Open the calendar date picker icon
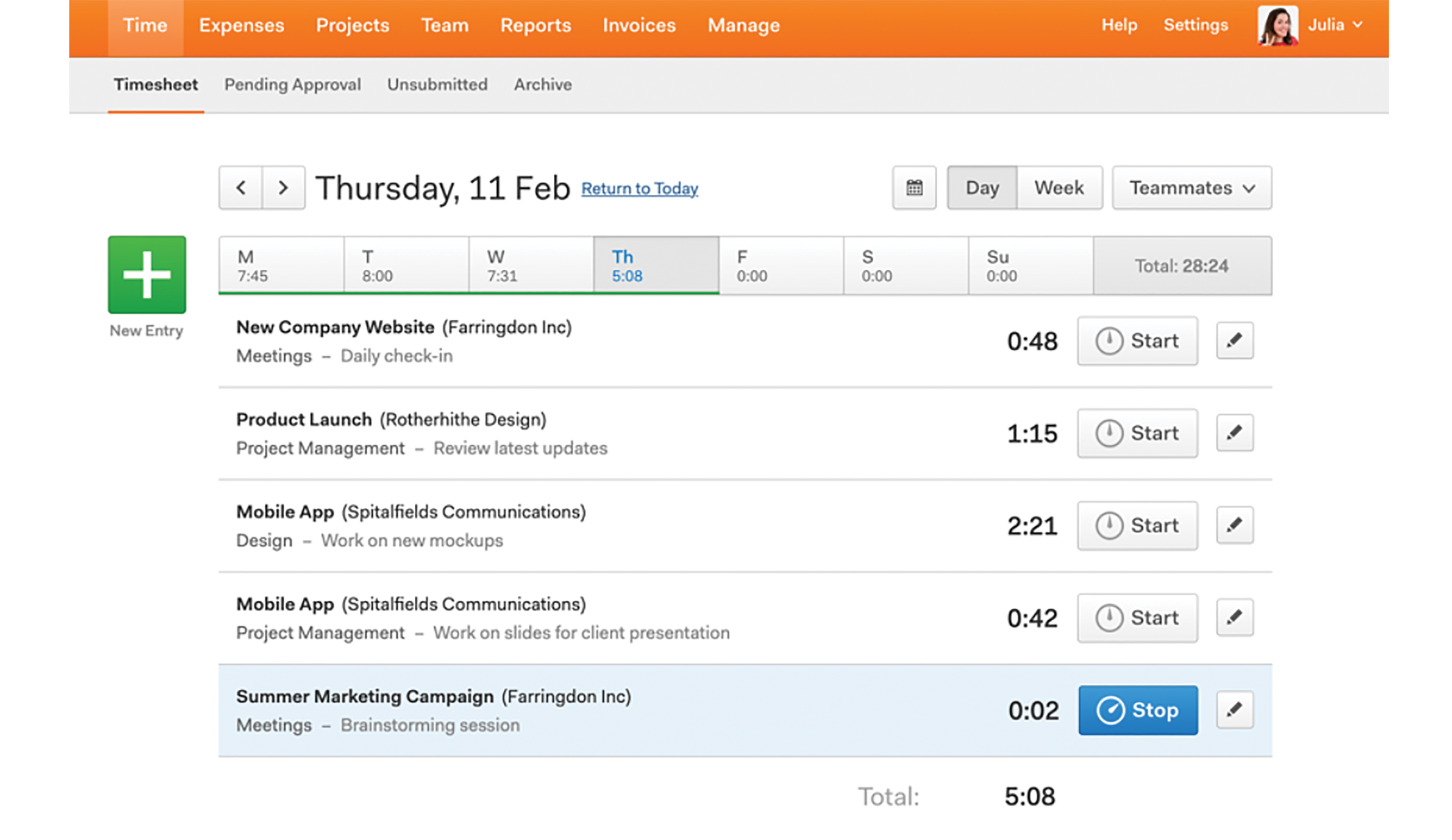 click(914, 187)
